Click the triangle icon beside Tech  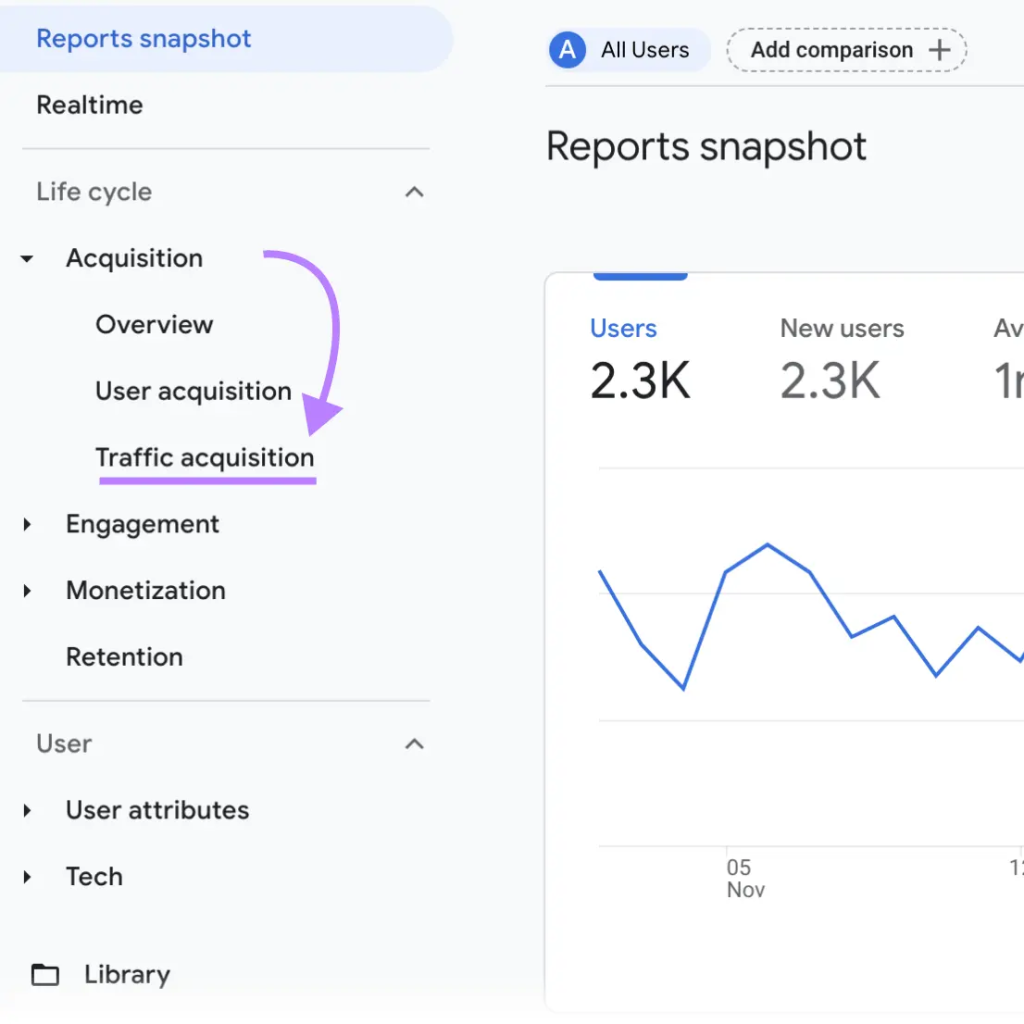(x=27, y=876)
